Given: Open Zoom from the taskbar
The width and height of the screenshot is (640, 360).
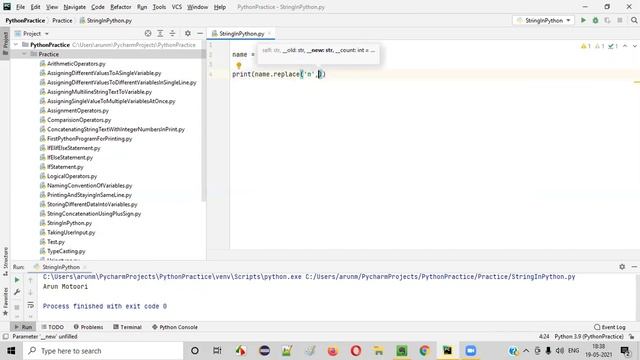Looking at the screenshot, I should tap(470, 351).
